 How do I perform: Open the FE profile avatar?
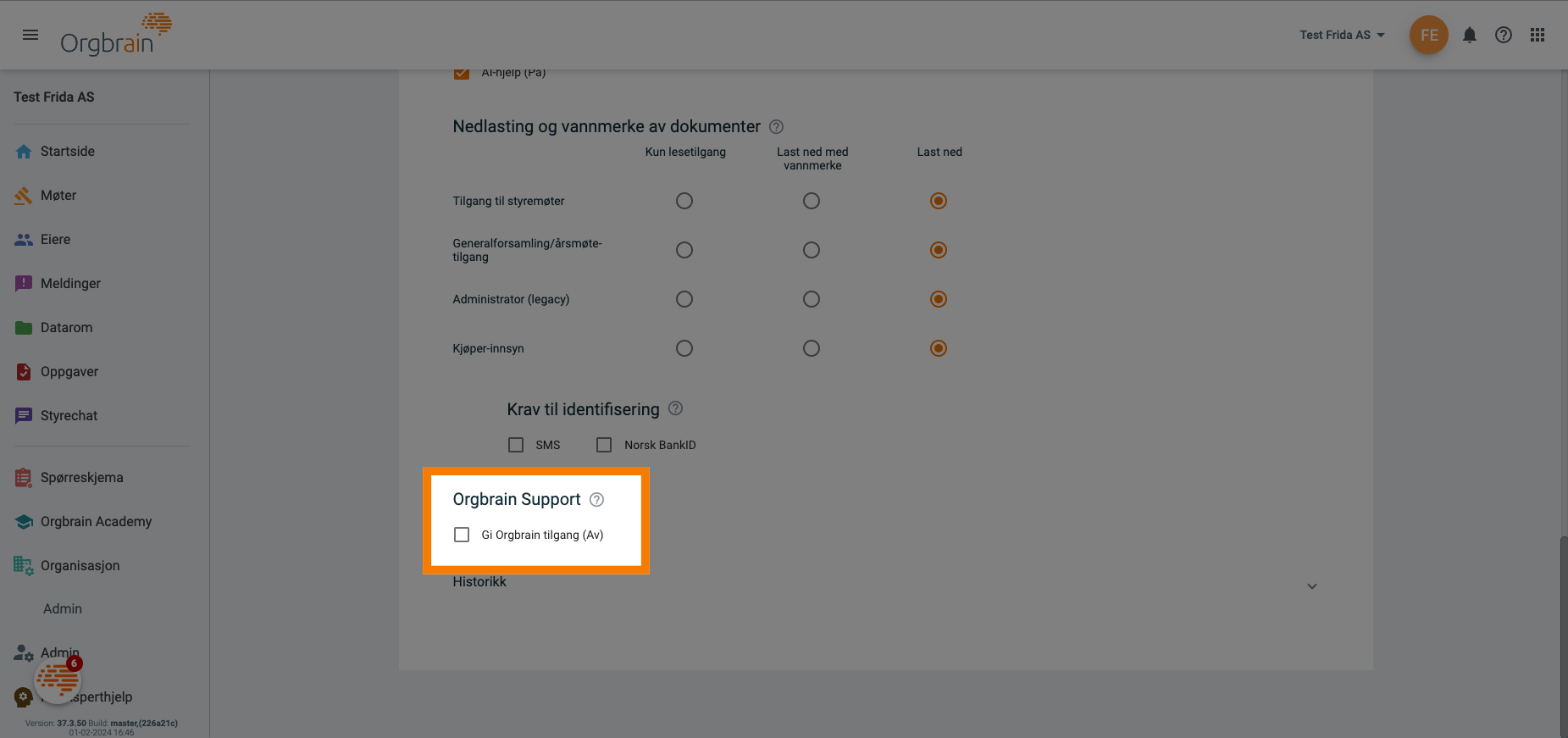1429,35
